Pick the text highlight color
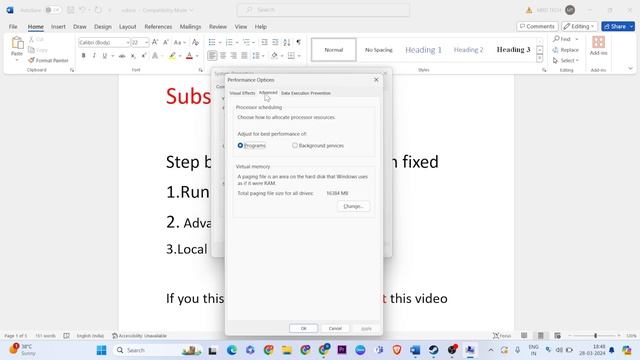The image size is (640, 360). click(x=172, y=56)
